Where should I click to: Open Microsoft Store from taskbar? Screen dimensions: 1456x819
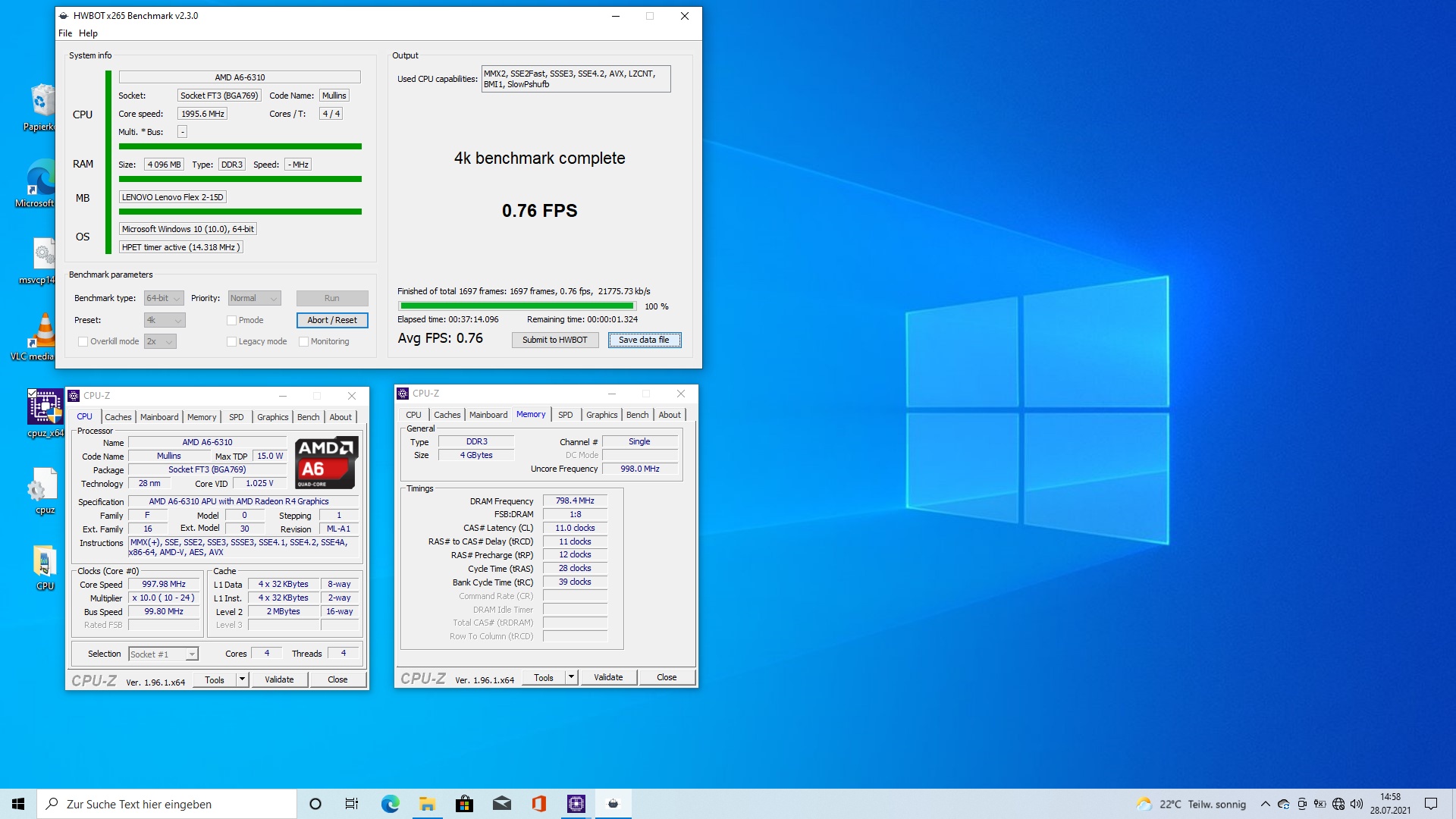[x=464, y=804]
